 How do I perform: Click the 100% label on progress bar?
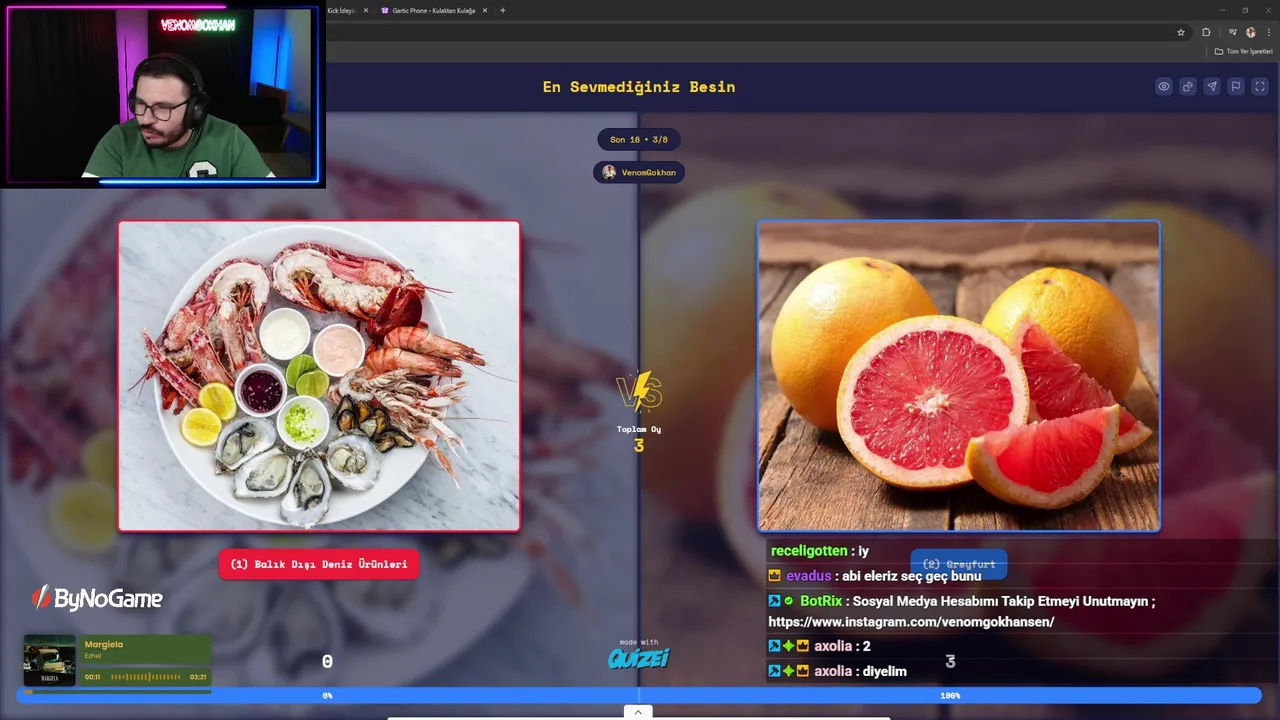[x=950, y=695]
